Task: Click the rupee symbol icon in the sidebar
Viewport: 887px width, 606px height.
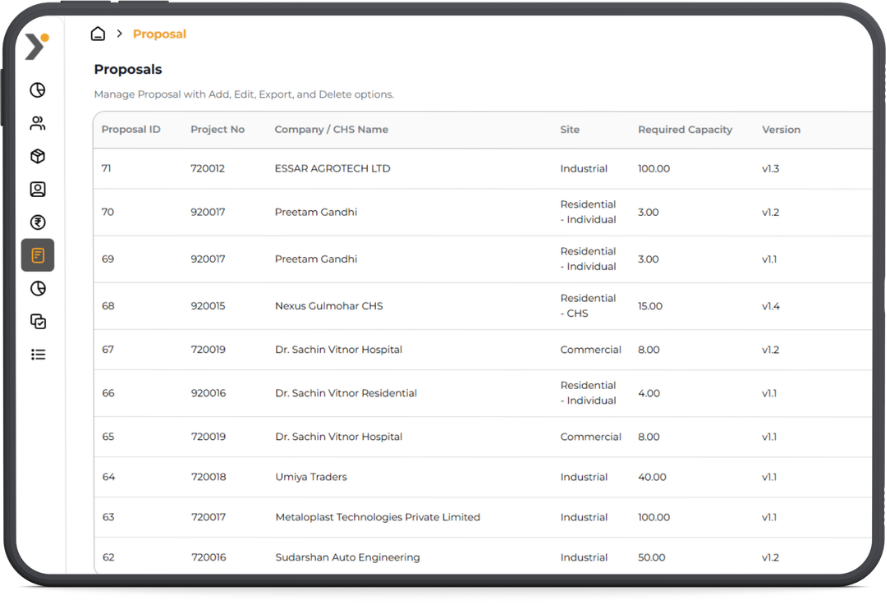Action: tap(38, 222)
